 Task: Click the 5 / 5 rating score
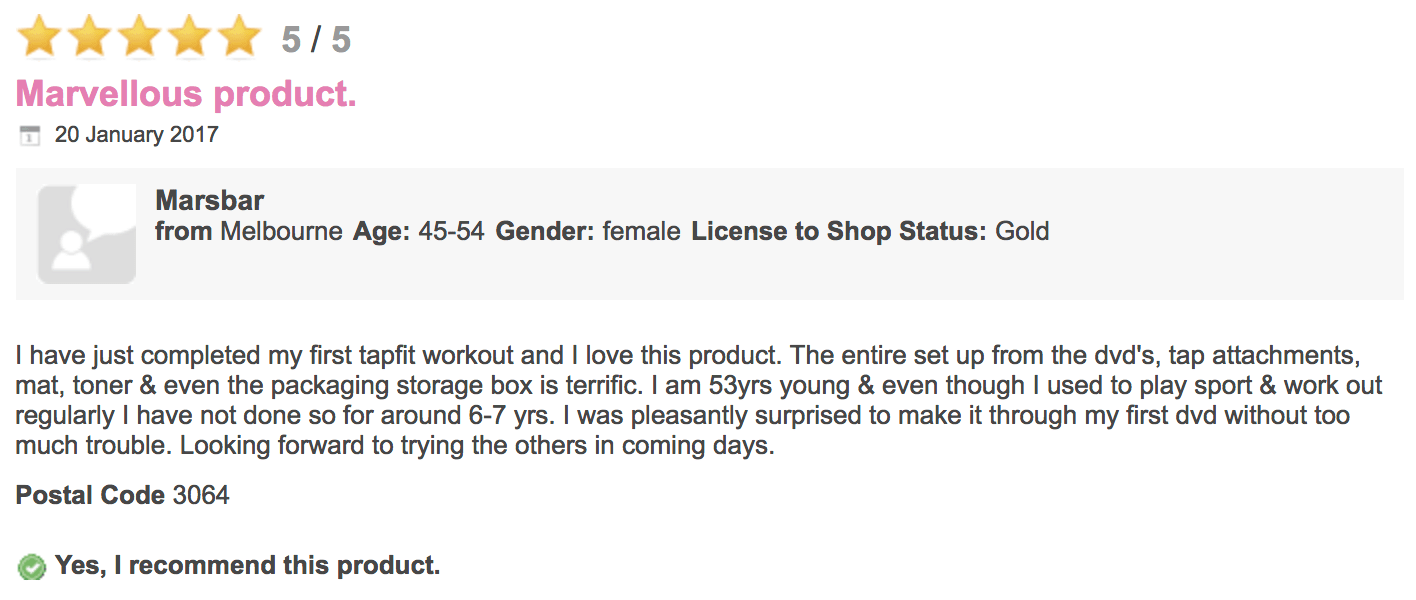(x=316, y=40)
